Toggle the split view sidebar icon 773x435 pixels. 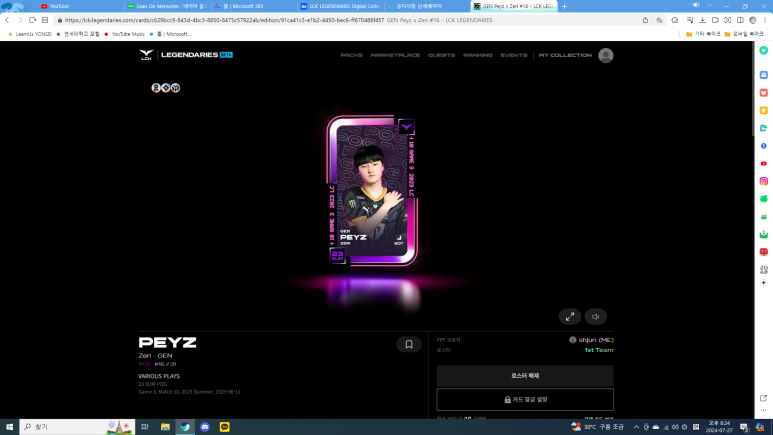click(x=740, y=20)
